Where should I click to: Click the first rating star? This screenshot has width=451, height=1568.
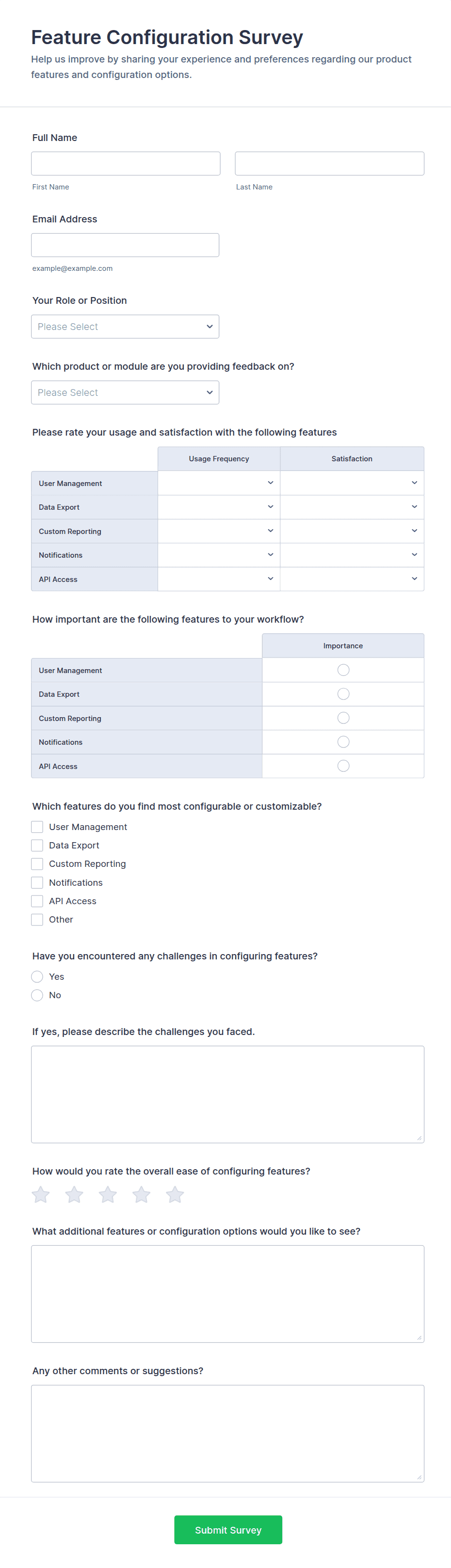coord(41,1194)
